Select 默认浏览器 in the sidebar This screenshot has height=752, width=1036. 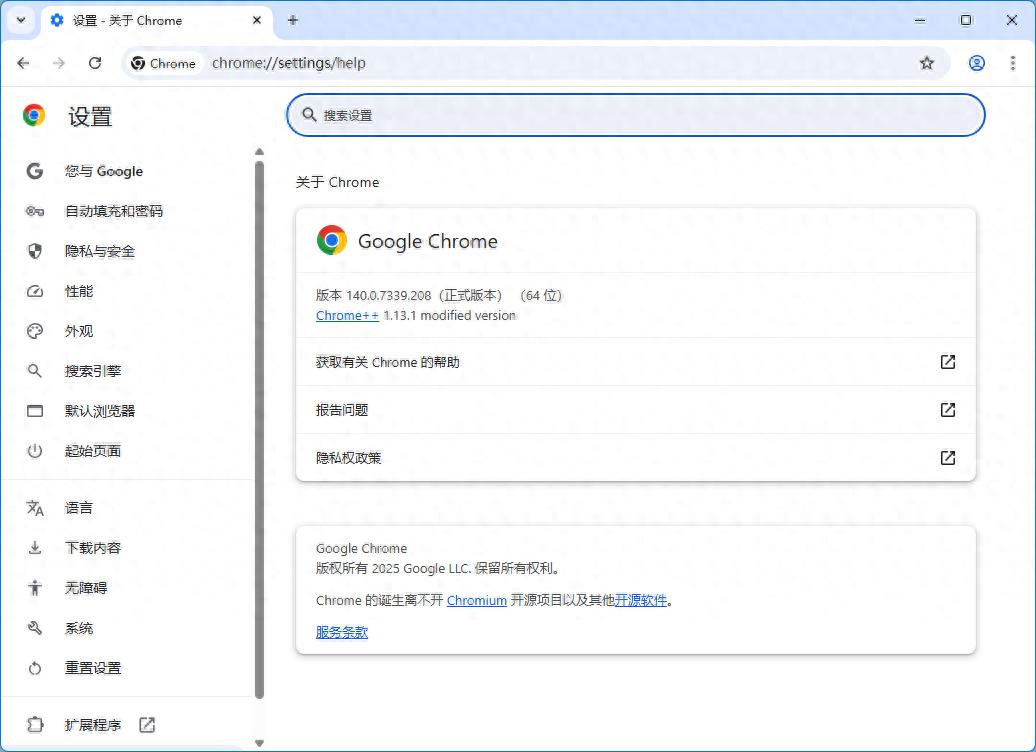(x=100, y=411)
